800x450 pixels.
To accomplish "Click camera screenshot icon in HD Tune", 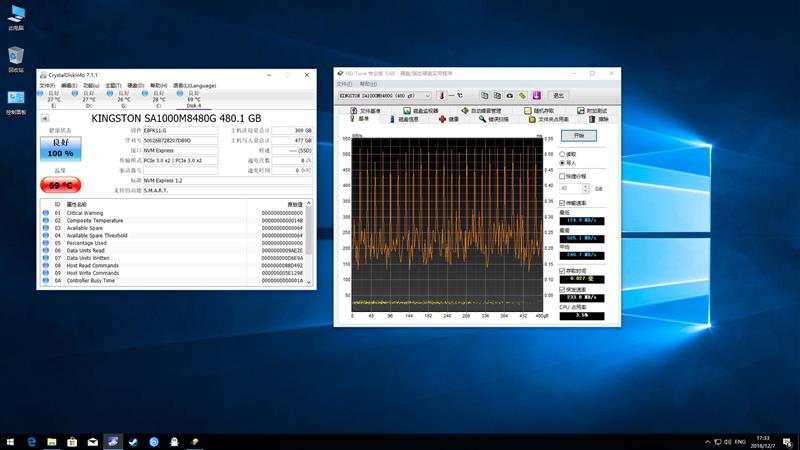I will 510,95.
